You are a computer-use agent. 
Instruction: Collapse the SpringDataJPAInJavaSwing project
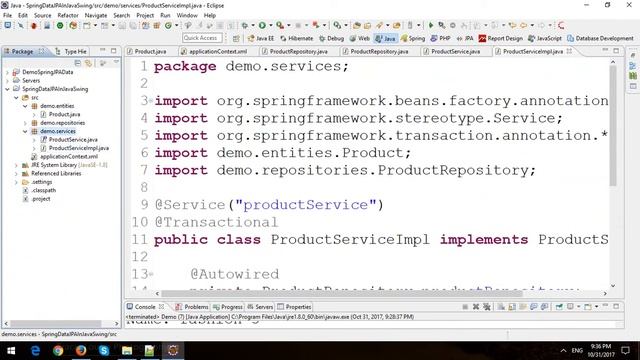(x=7, y=89)
